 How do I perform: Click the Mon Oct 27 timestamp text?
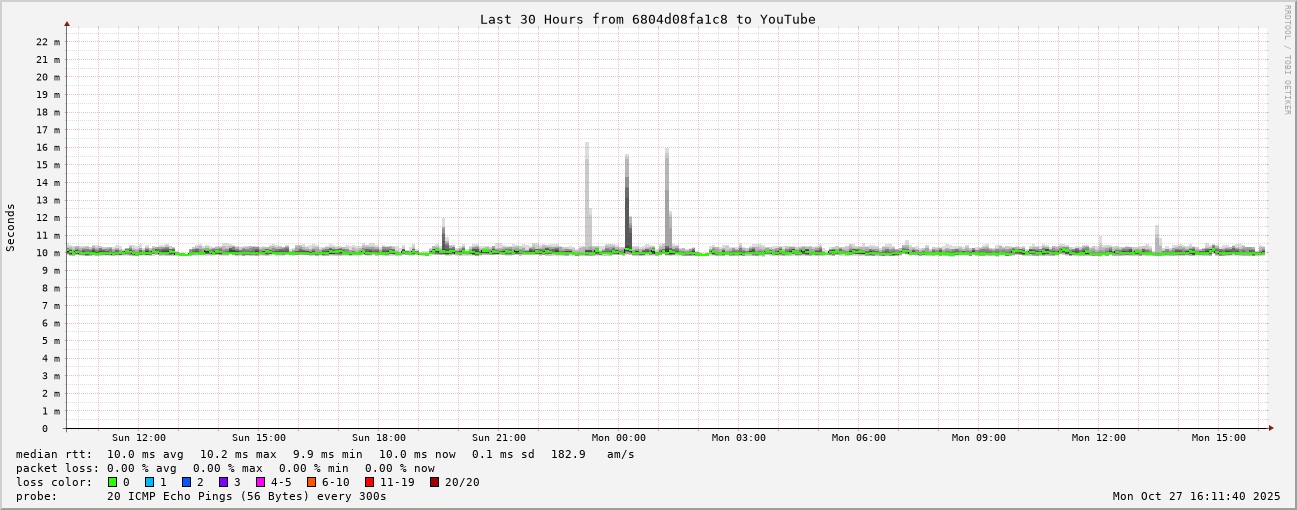click(x=1196, y=496)
